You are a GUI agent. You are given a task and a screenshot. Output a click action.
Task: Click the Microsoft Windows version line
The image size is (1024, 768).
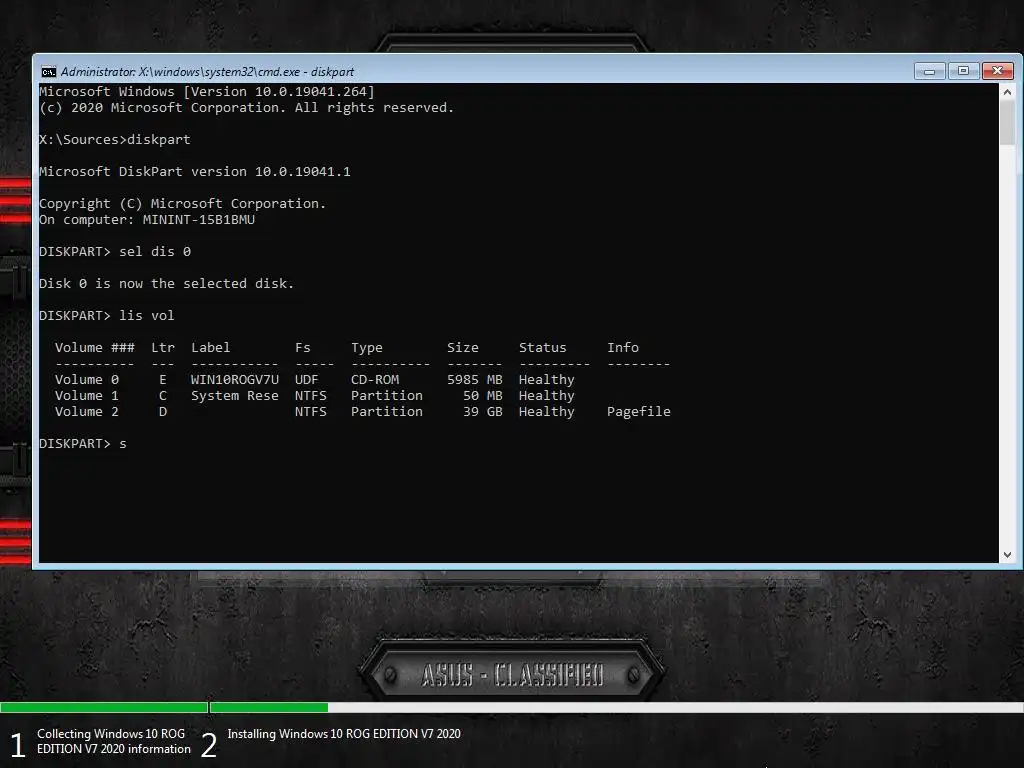click(207, 91)
